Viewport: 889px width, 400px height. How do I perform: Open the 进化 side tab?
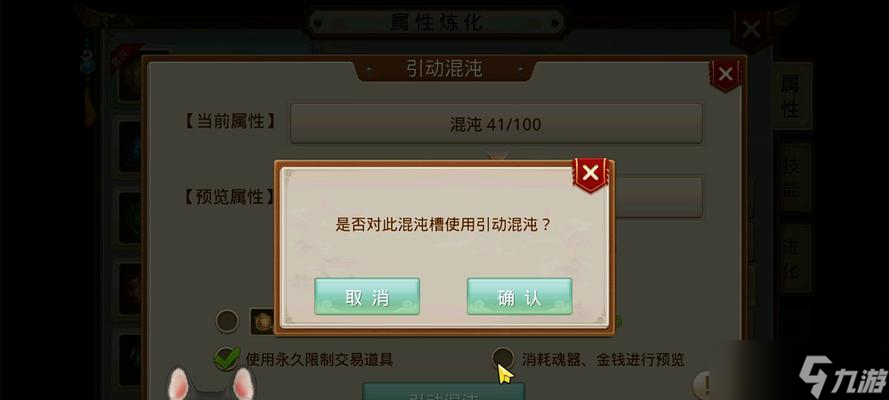point(791,258)
